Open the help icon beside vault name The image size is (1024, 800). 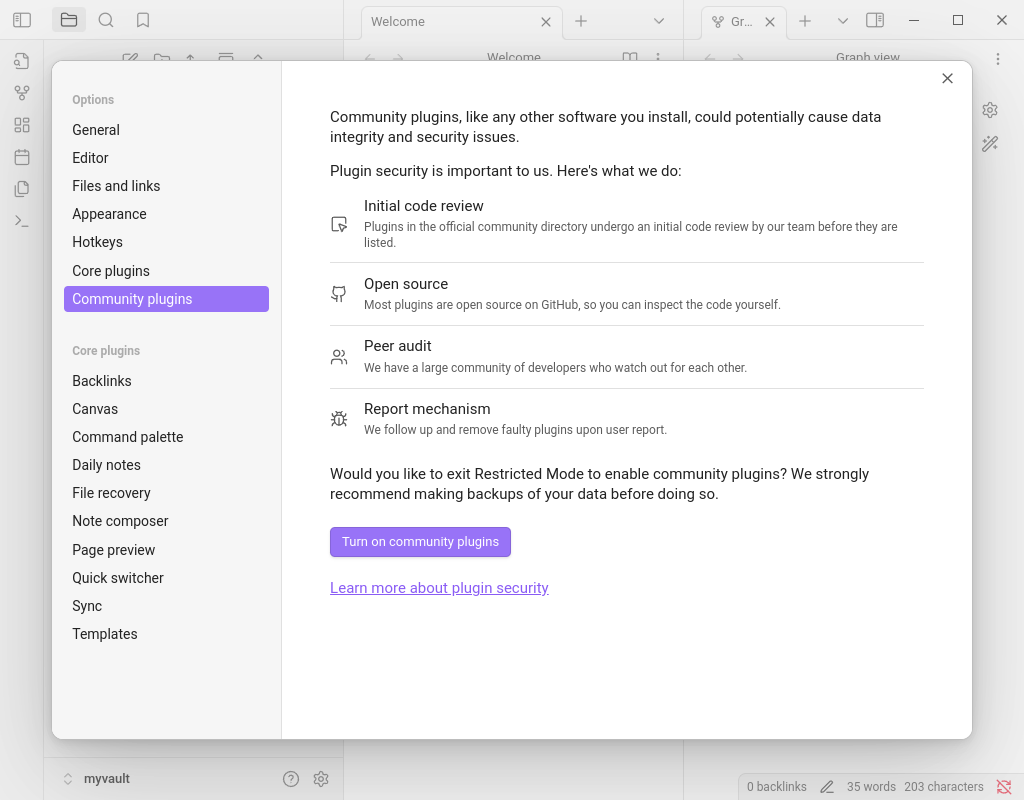[x=291, y=779]
